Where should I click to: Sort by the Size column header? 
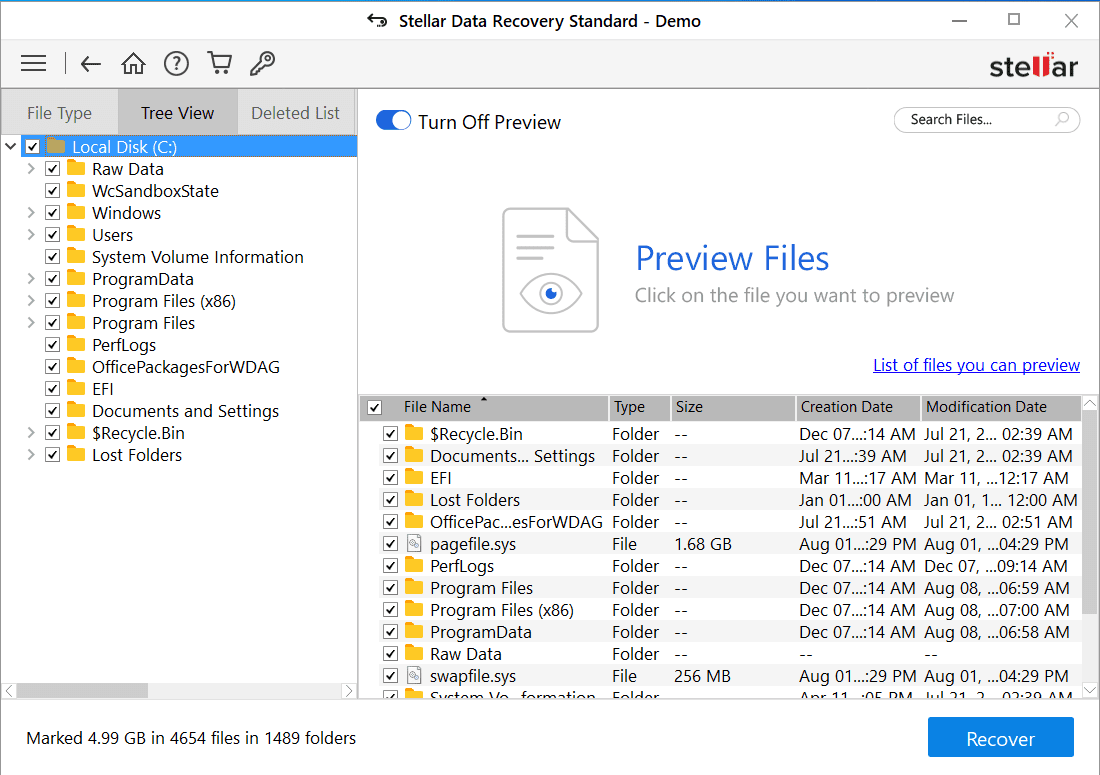point(732,407)
